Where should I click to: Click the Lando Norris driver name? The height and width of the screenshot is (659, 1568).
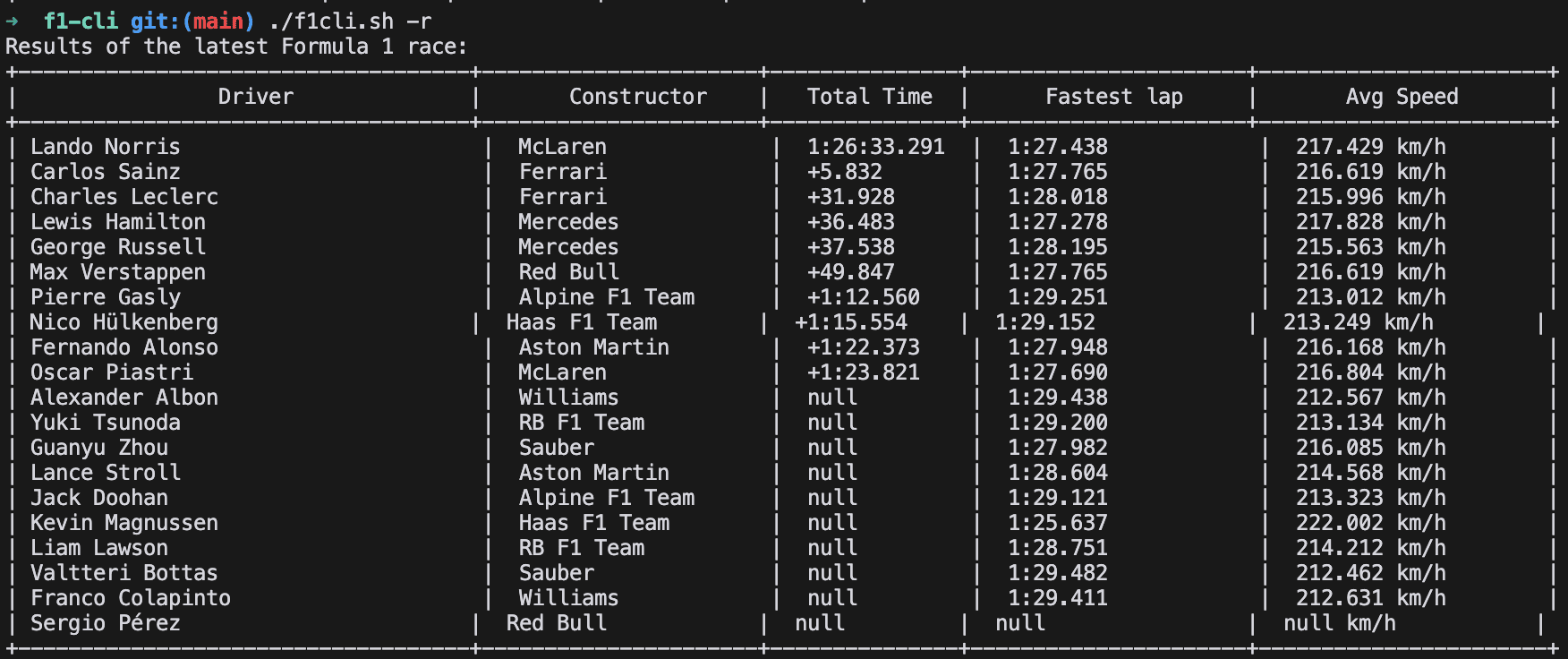click(x=106, y=147)
